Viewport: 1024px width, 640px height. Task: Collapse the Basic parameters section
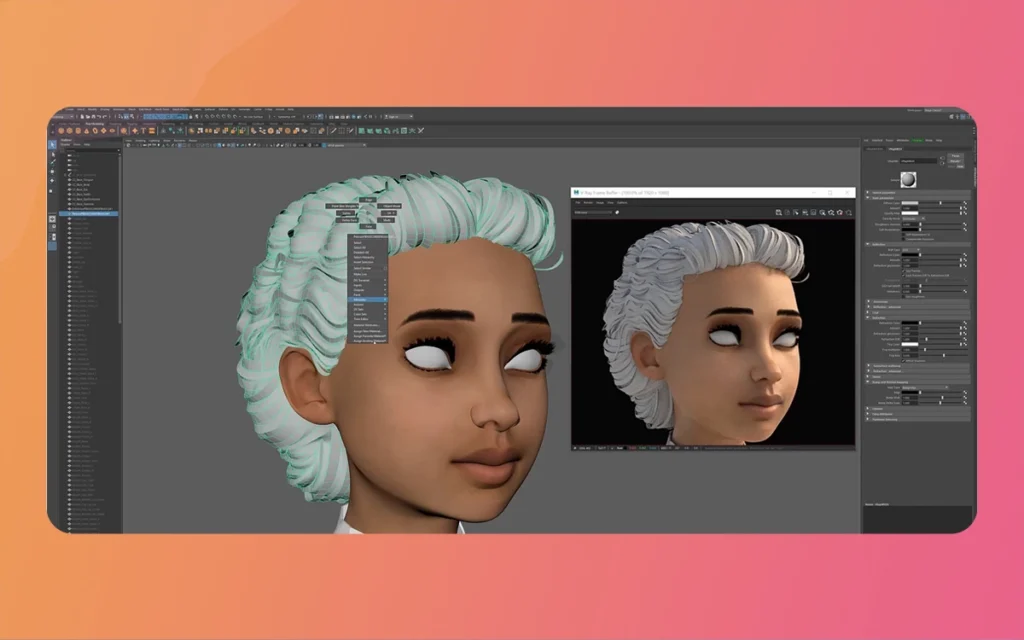(x=880, y=198)
